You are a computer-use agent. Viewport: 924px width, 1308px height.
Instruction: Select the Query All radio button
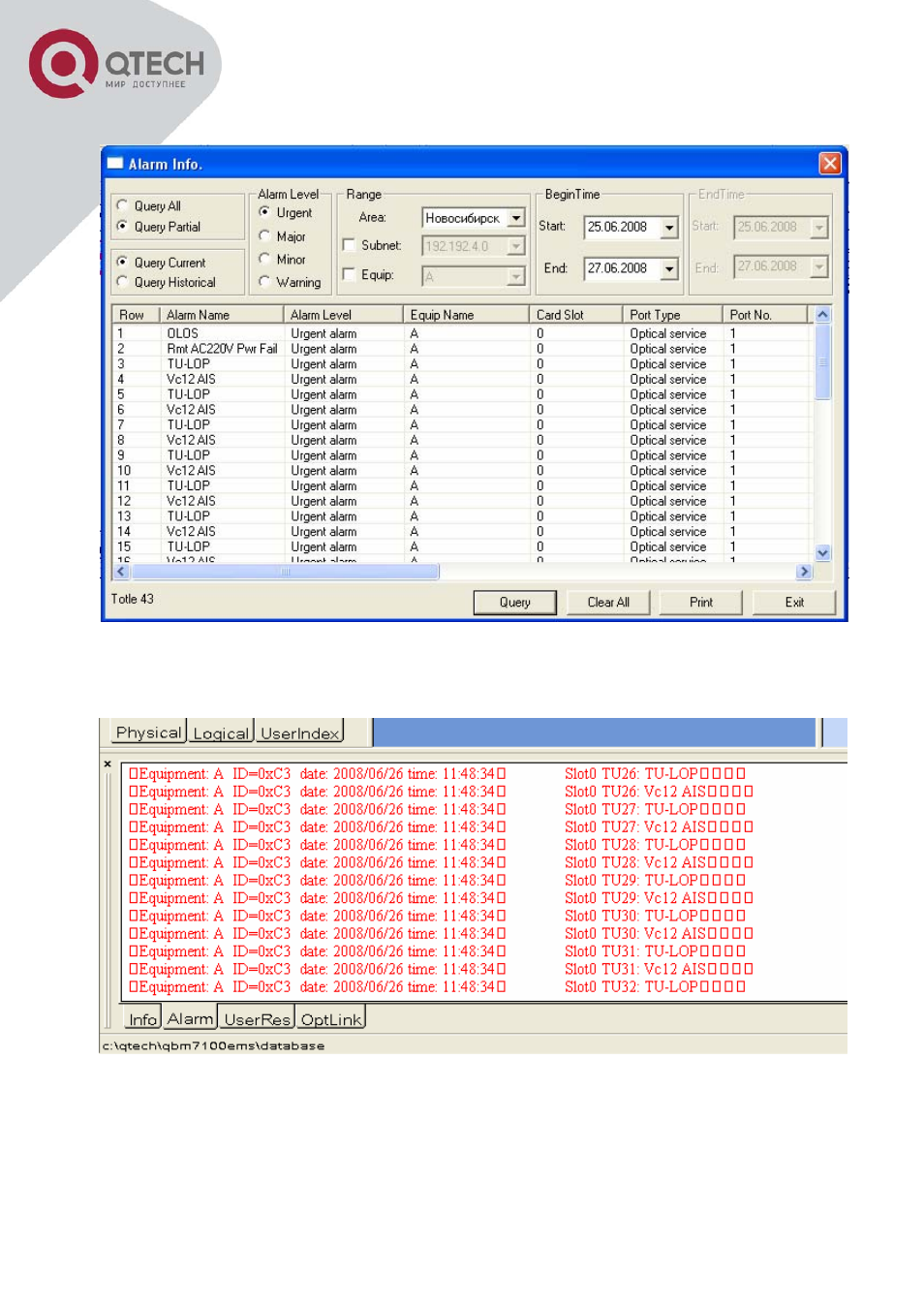pyautogui.click(x=122, y=205)
